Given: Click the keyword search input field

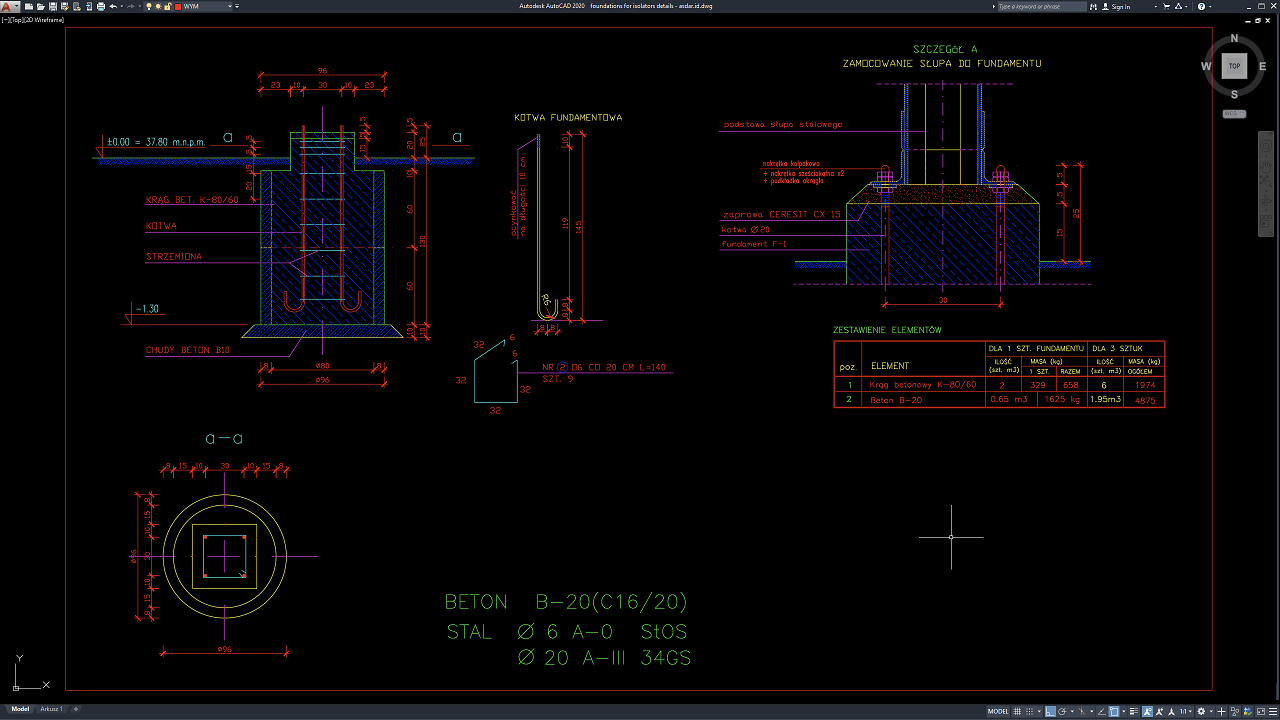Looking at the screenshot, I should tap(1042, 6).
